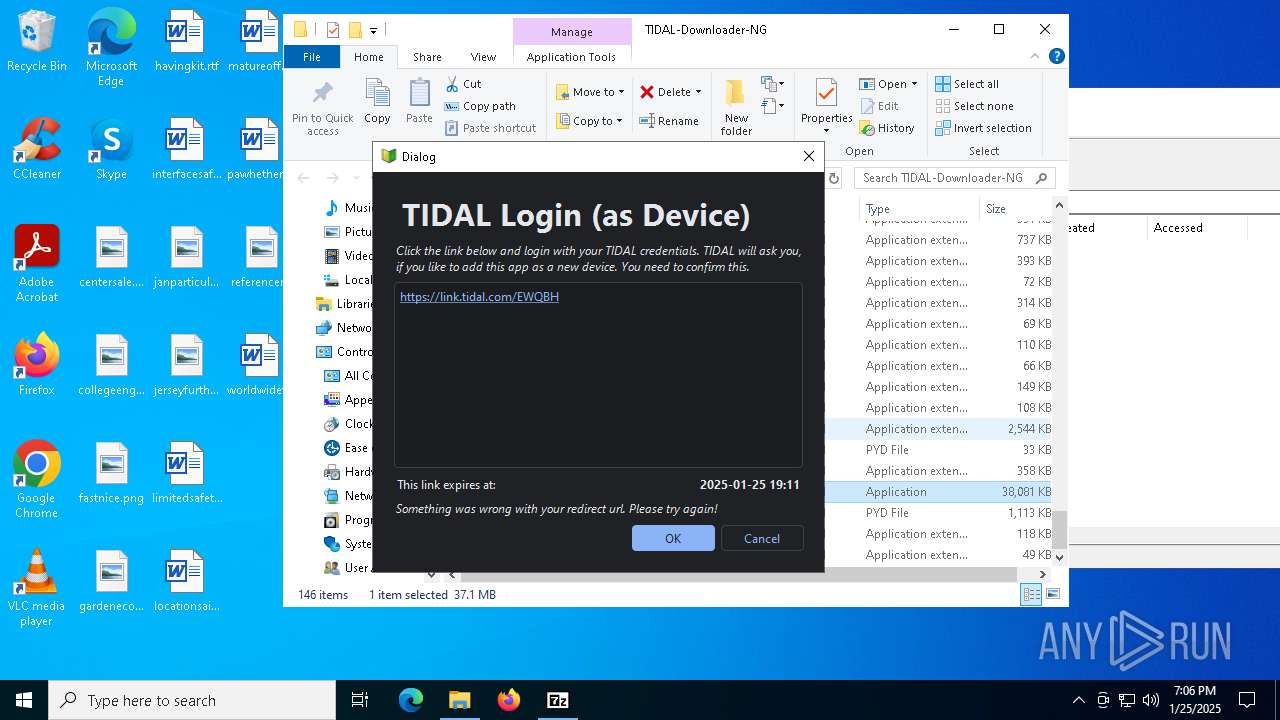
Task: Sort by the Size column header
Action: tap(1016, 209)
